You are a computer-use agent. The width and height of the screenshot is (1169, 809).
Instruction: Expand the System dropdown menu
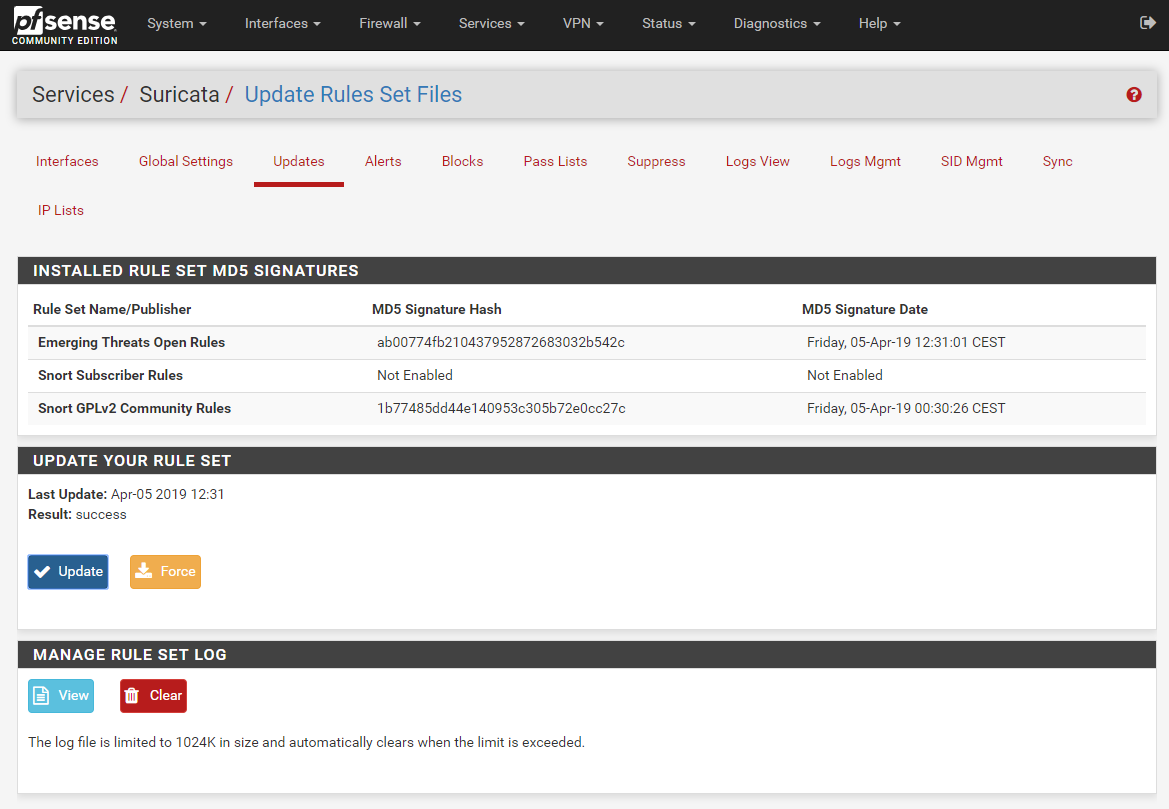(176, 24)
